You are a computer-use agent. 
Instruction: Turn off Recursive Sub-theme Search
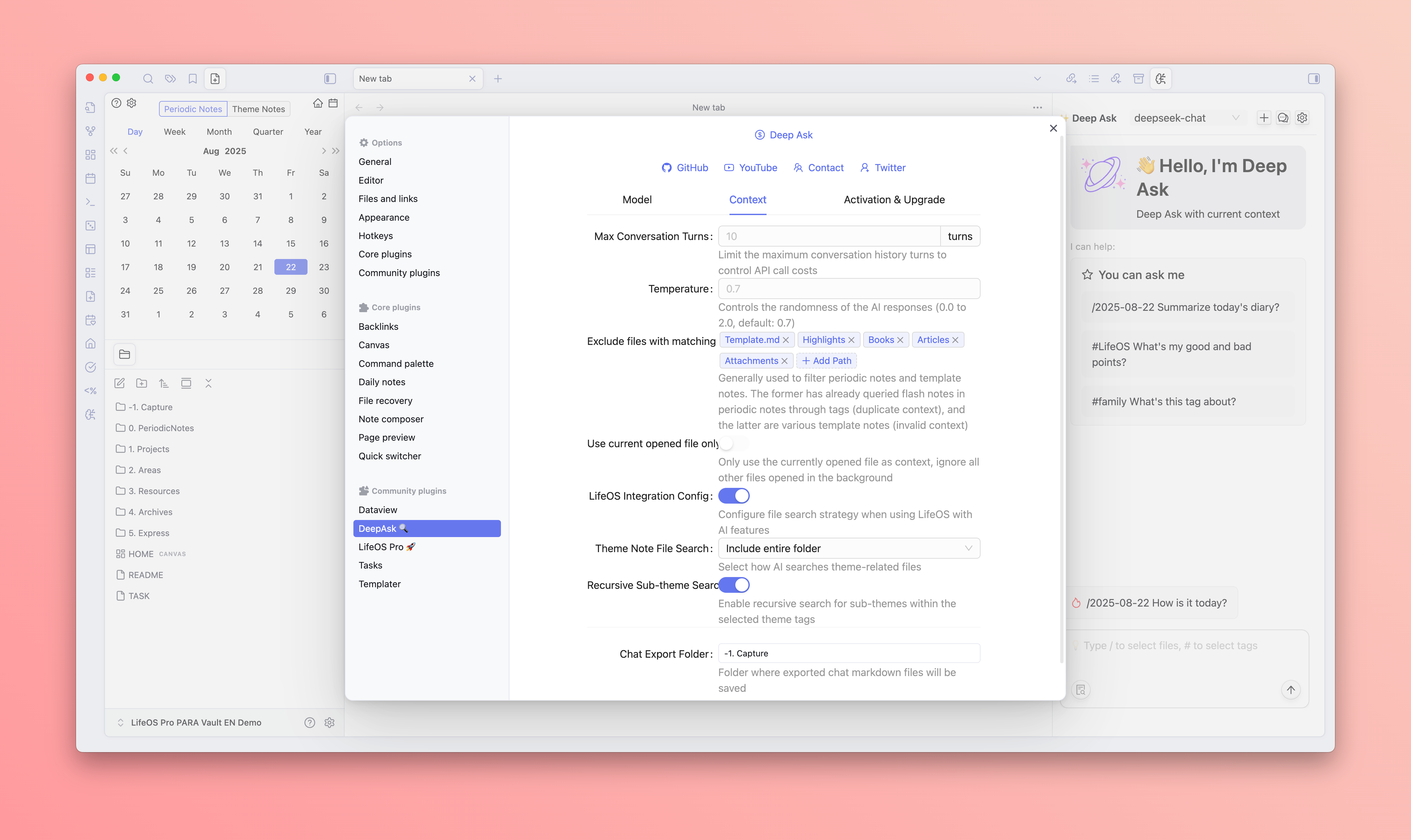pos(735,585)
